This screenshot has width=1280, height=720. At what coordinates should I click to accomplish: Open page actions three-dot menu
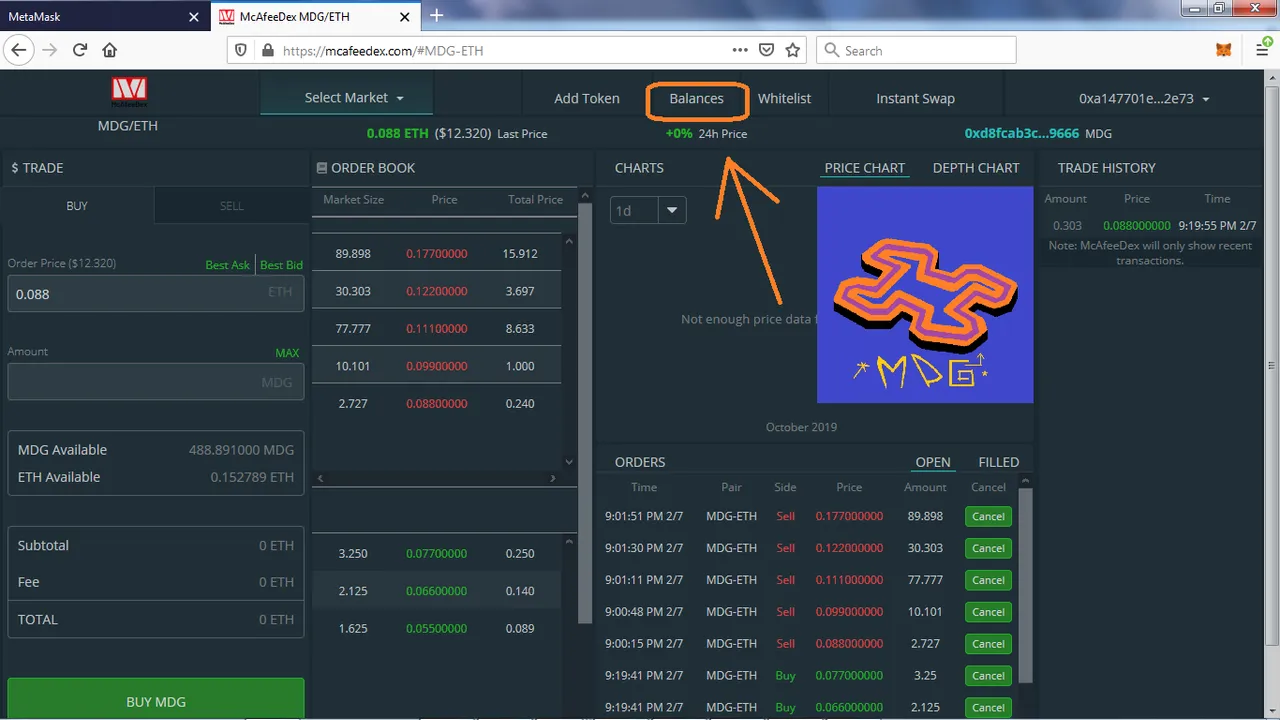click(740, 50)
